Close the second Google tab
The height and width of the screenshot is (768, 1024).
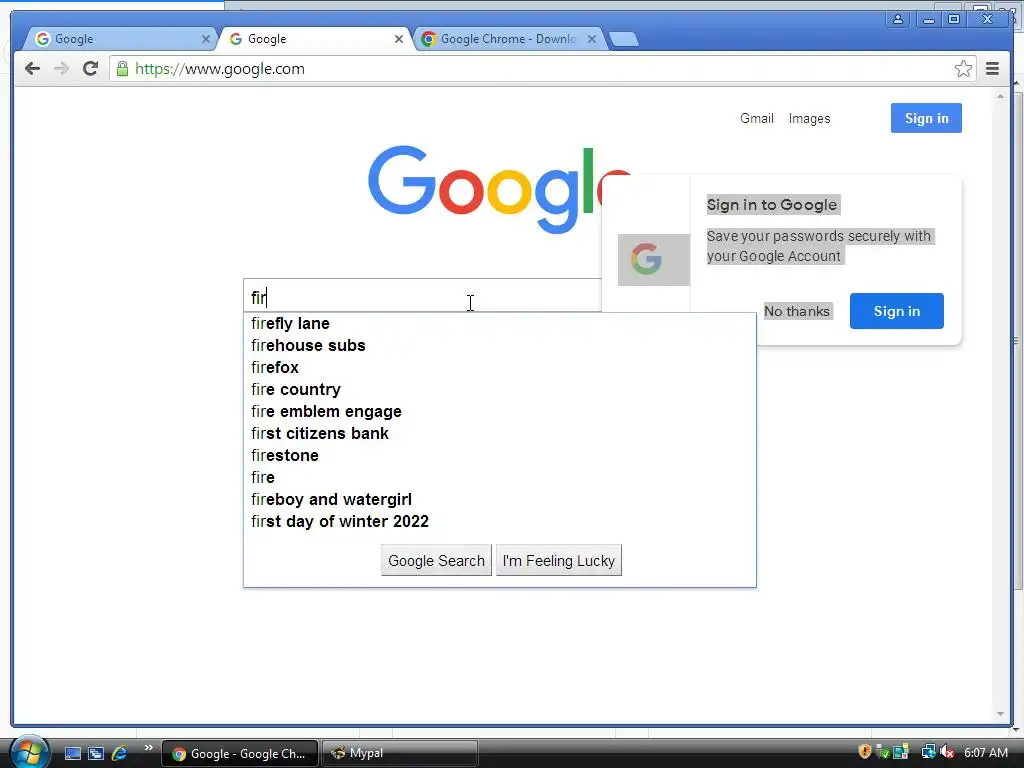(399, 39)
